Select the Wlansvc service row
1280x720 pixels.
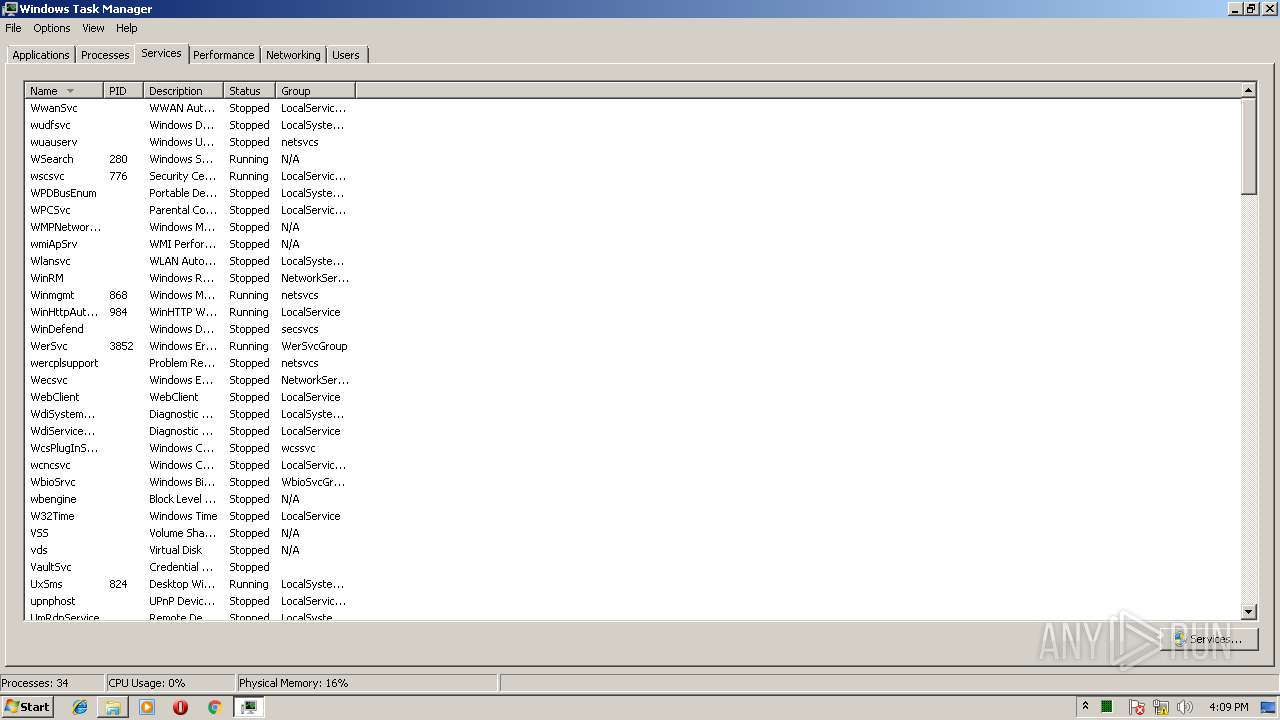pos(190,261)
